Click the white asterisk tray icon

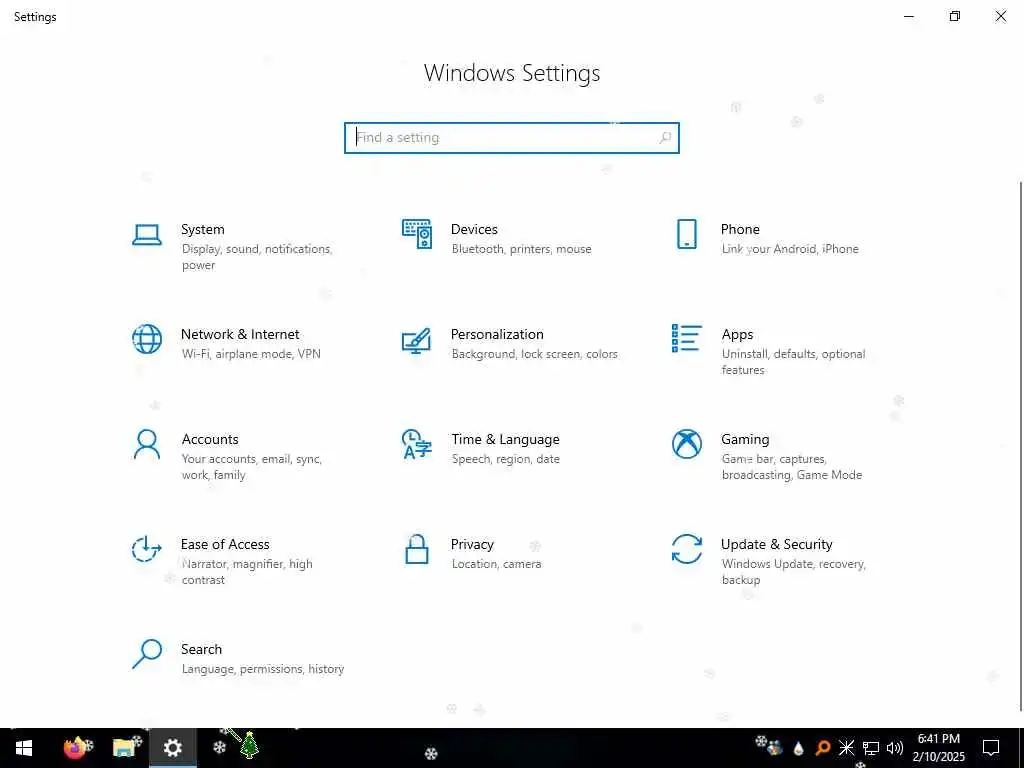(846, 748)
